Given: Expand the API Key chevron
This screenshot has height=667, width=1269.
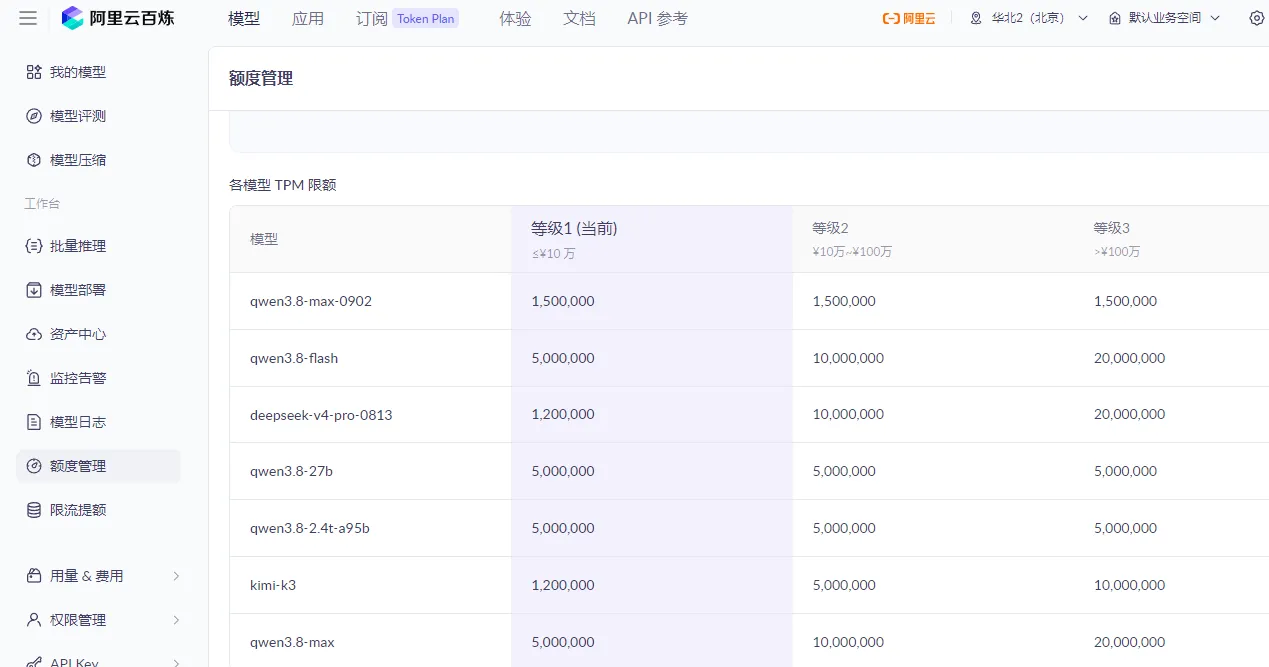Looking at the screenshot, I should 176,661.
